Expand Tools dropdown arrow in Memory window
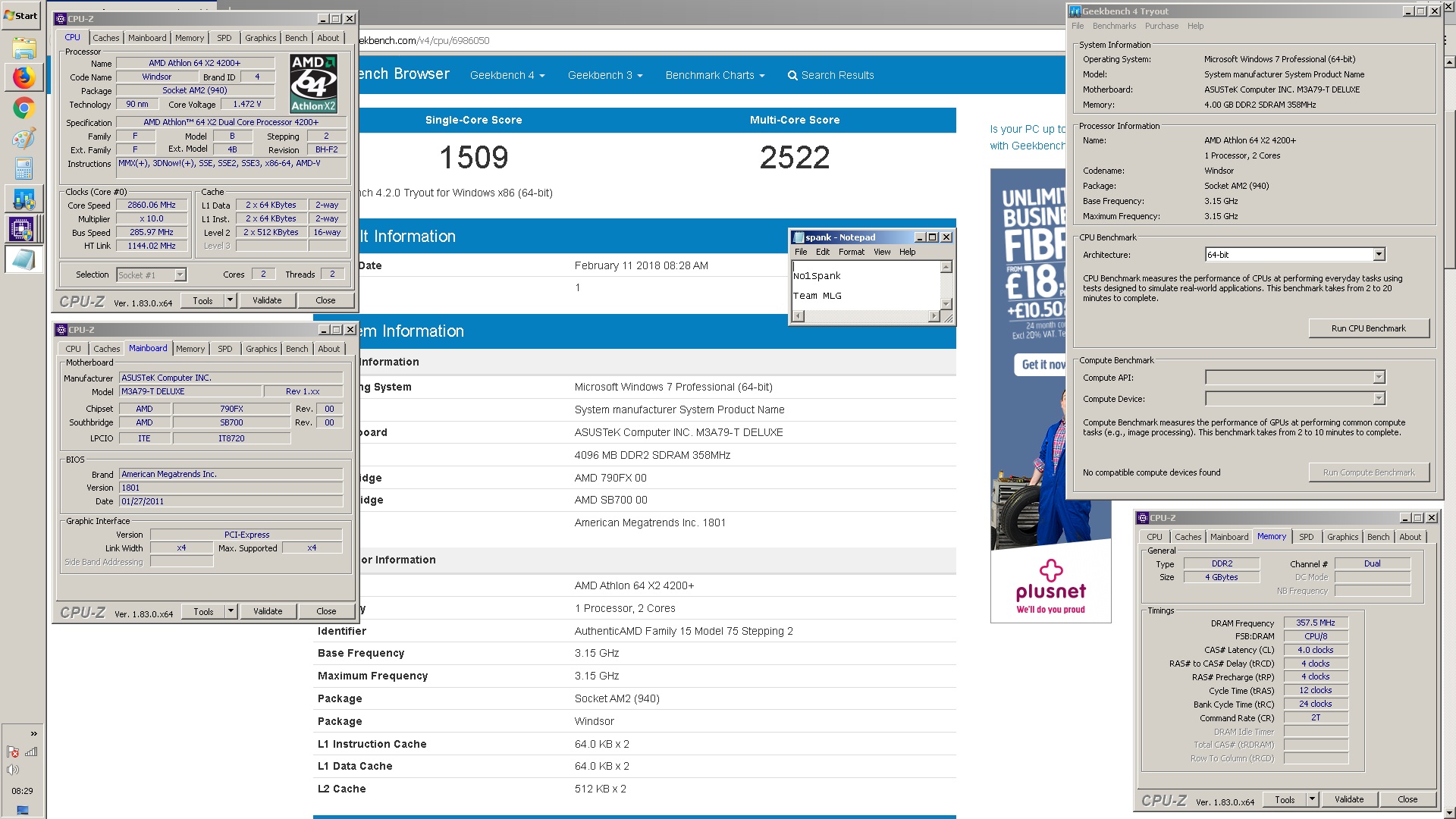The width and height of the screenshot is (1456, 819). point(1312,799)
